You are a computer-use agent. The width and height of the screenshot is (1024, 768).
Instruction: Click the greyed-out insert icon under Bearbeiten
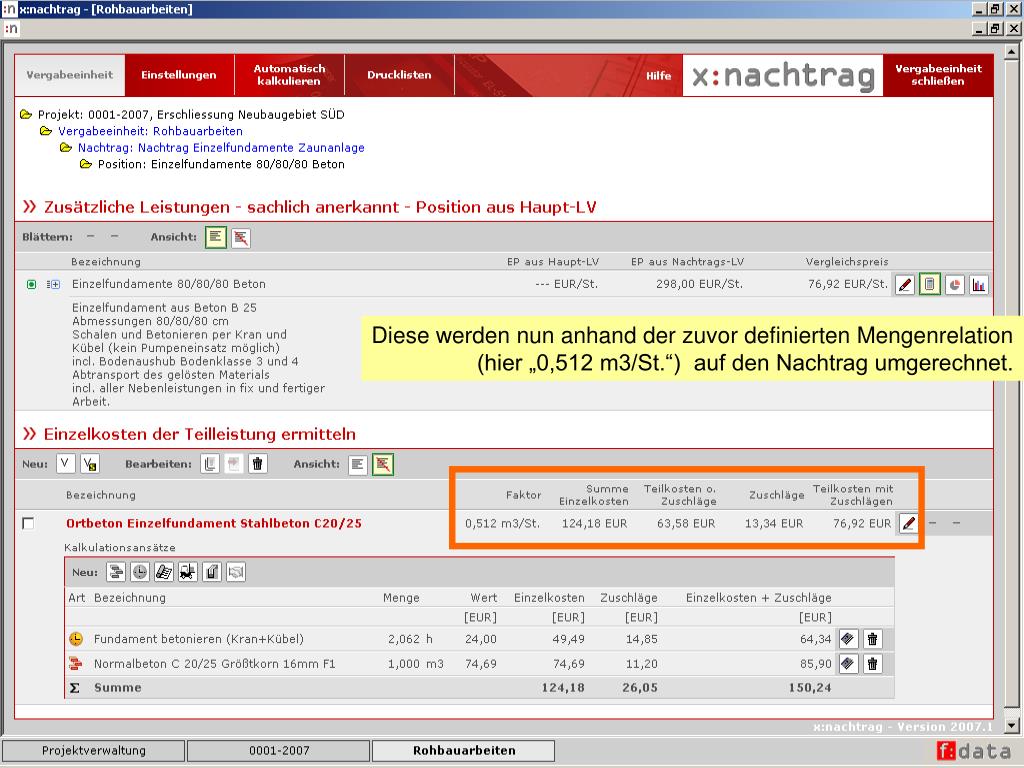[x=234, y=464]
